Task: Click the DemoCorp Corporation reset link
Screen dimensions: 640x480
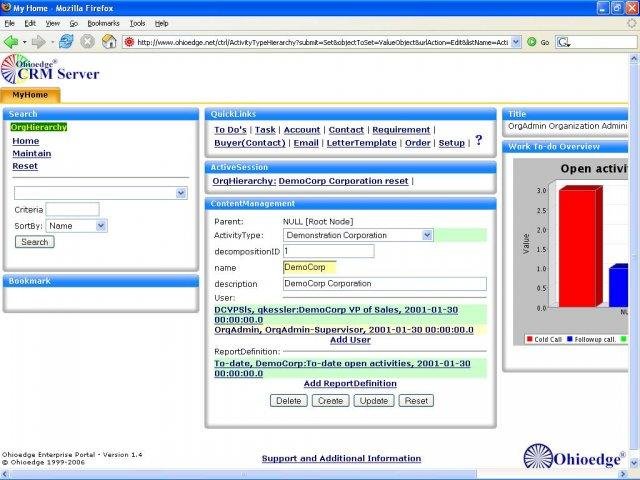Action: 344,181
